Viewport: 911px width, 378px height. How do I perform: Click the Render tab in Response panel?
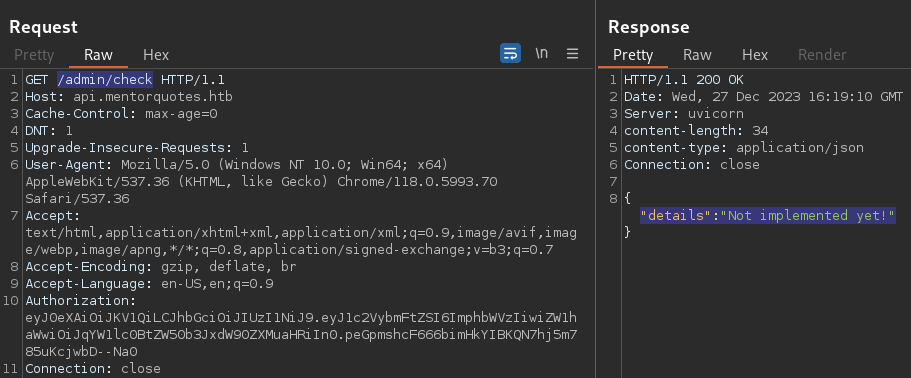point(822,55)
